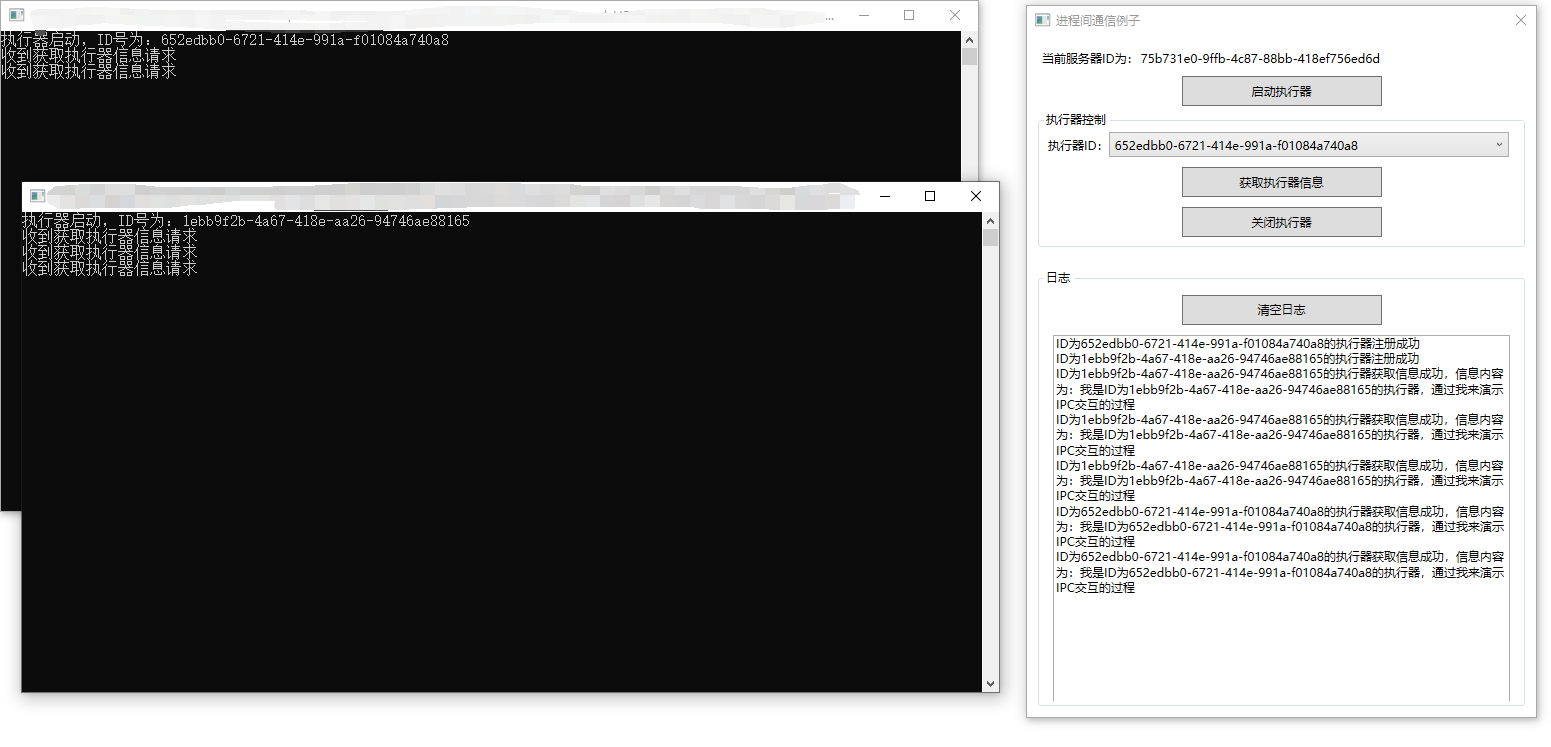Minimize the front console window

point(884,196)
